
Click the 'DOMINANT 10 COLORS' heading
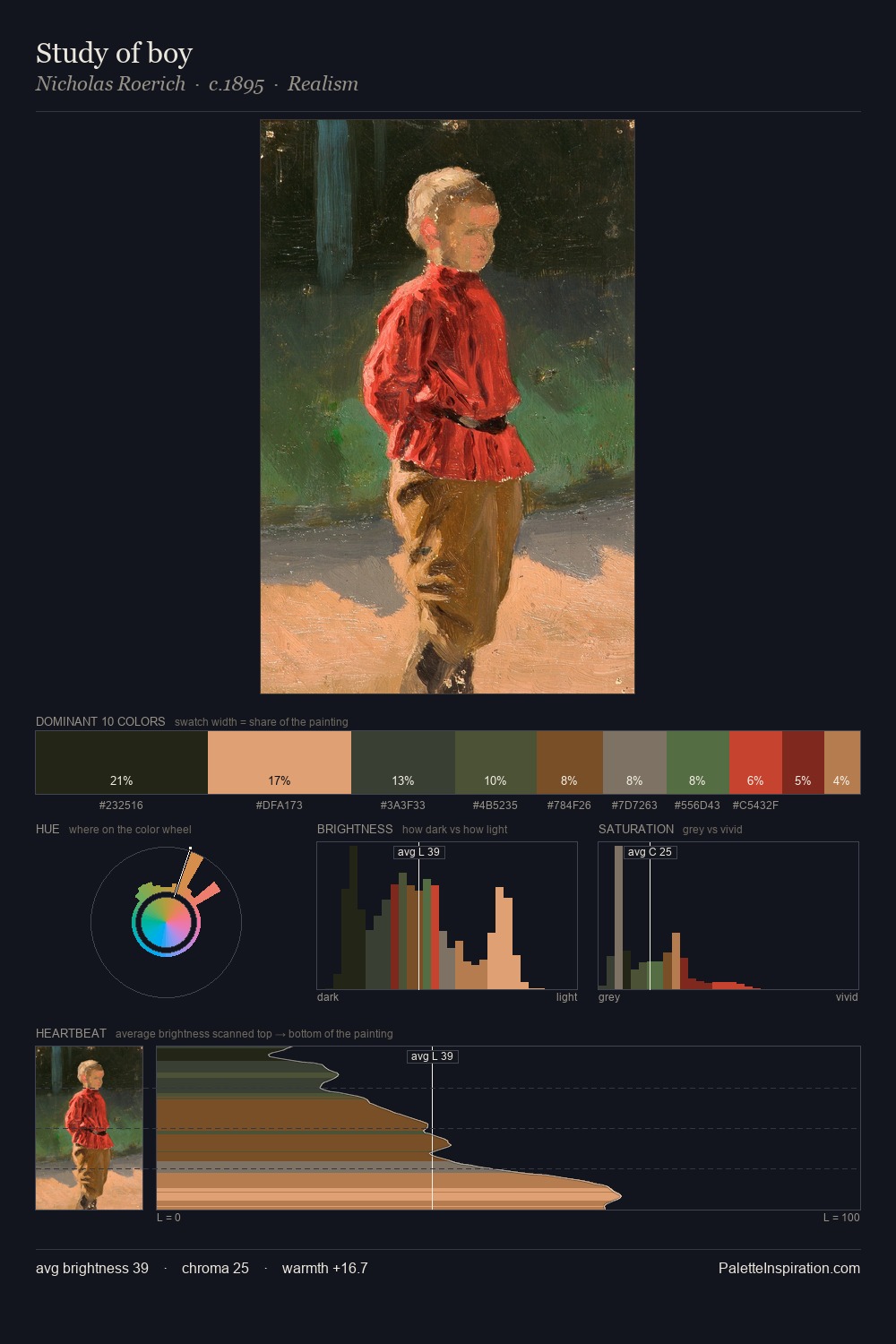tap(100, 721)
